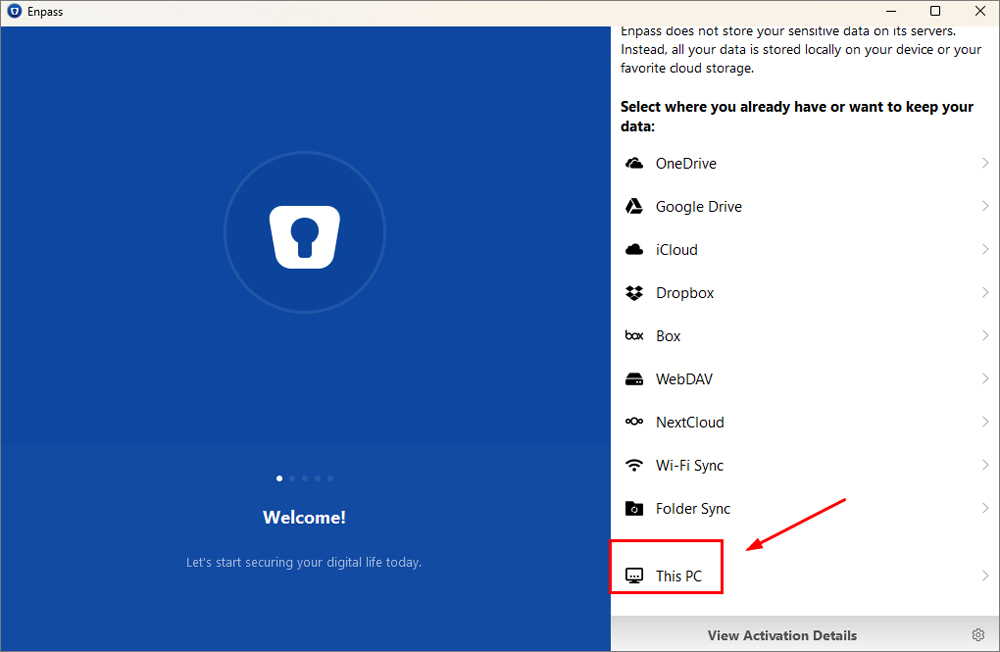
Task: Expand the OneDrive row chevron
Action: [985, 163]
